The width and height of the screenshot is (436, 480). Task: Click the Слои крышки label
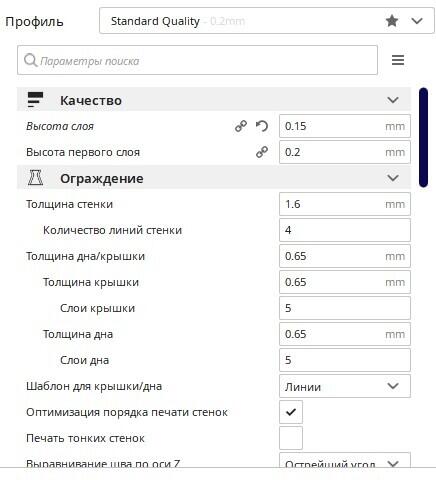tap(97, 308)
